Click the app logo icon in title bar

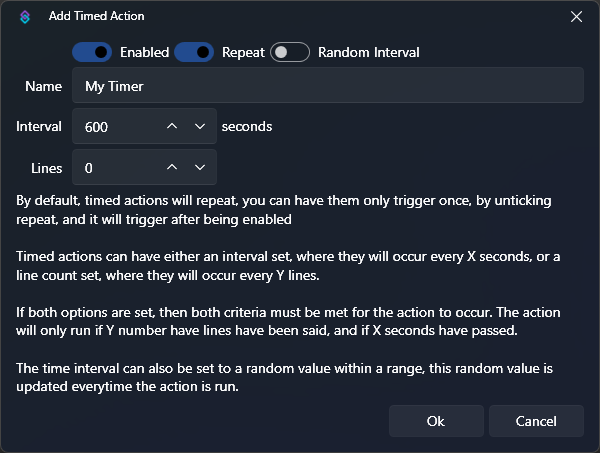point(25,16)
